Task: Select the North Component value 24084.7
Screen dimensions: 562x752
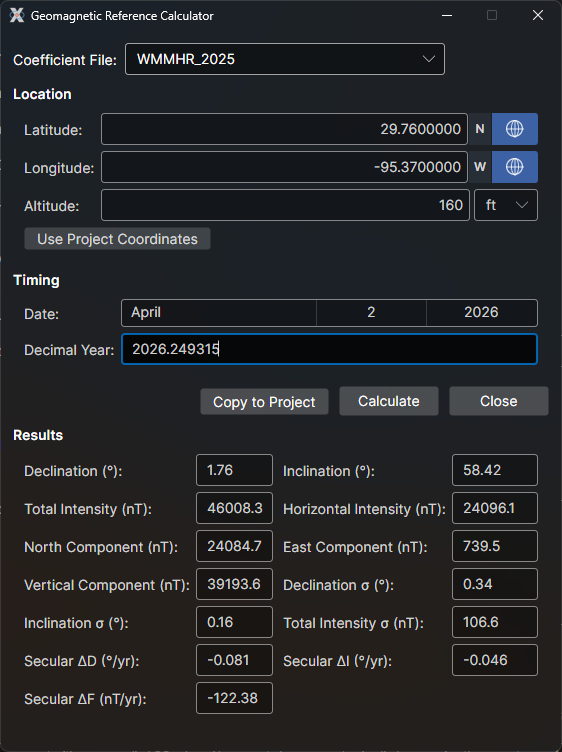Action: (234, 546)
